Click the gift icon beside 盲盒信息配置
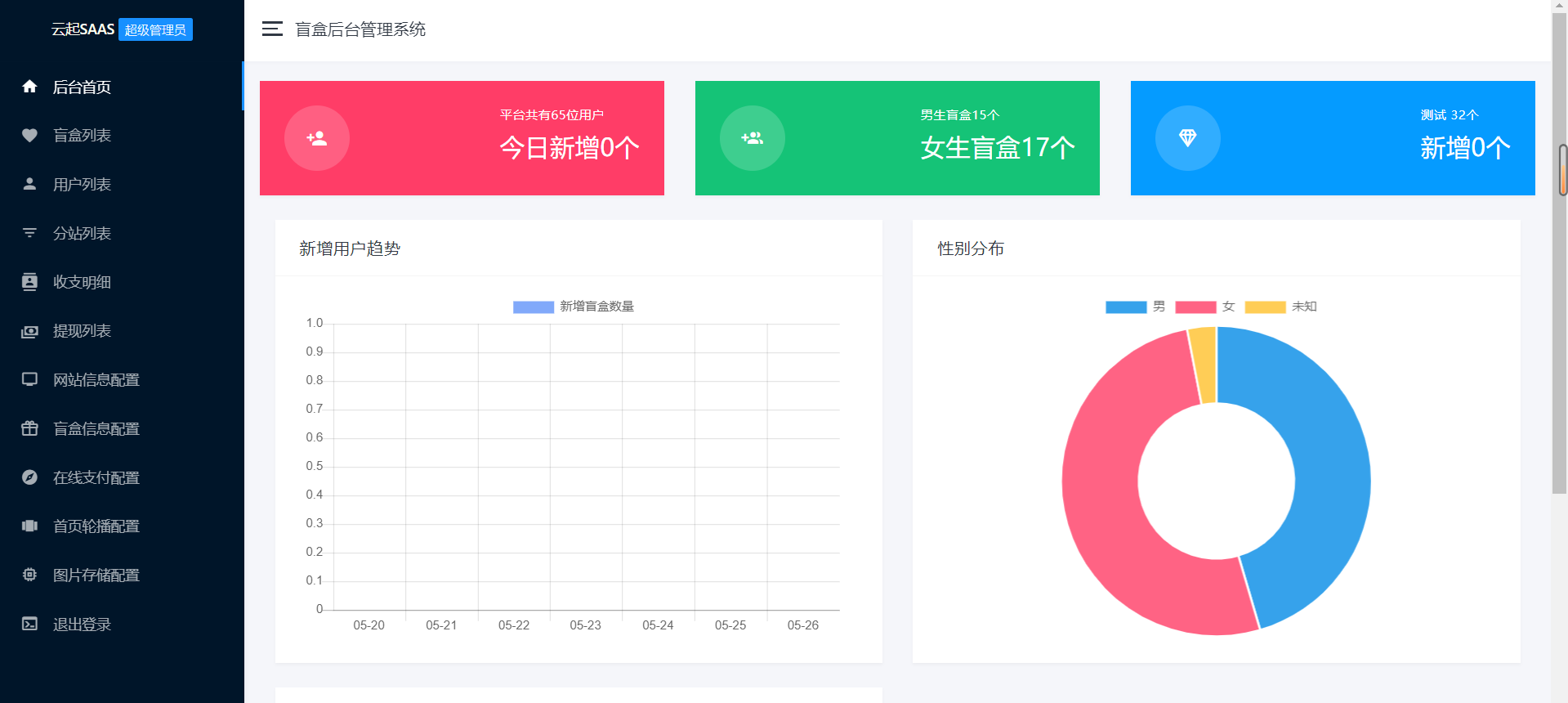The image size is (1568, 703). pyautogui.click(x=29, y=428)
